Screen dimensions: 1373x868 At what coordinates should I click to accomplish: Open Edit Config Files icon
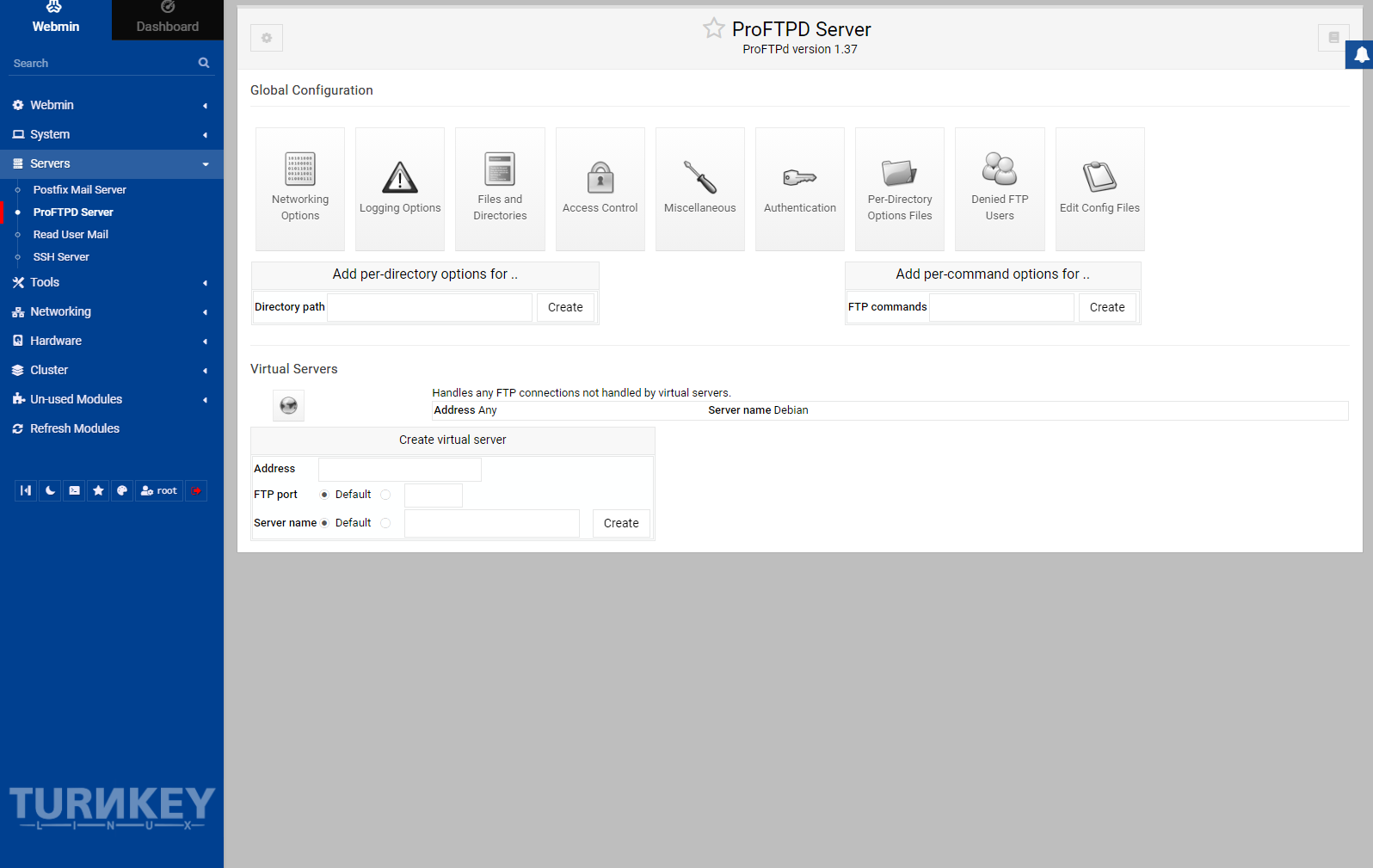[1099, 178]
